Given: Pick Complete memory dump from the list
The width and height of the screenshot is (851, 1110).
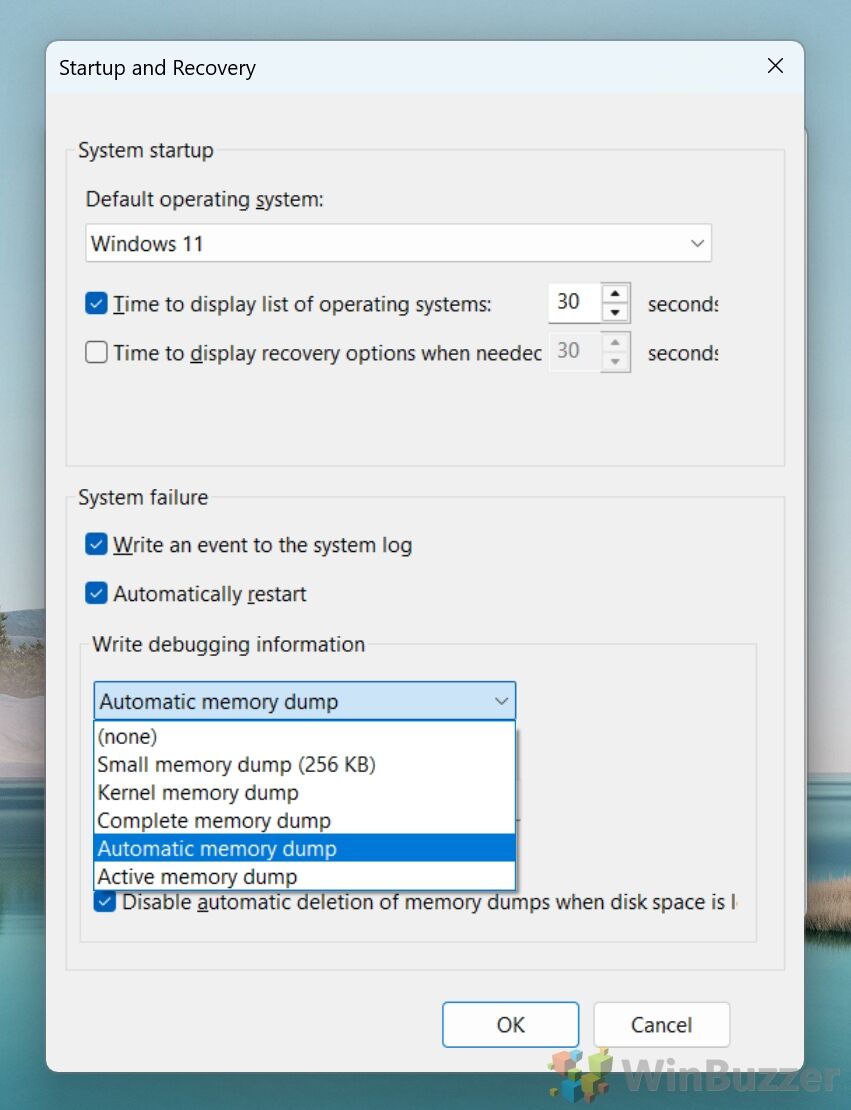Looking at the screenshot, I should click(304, 820).
